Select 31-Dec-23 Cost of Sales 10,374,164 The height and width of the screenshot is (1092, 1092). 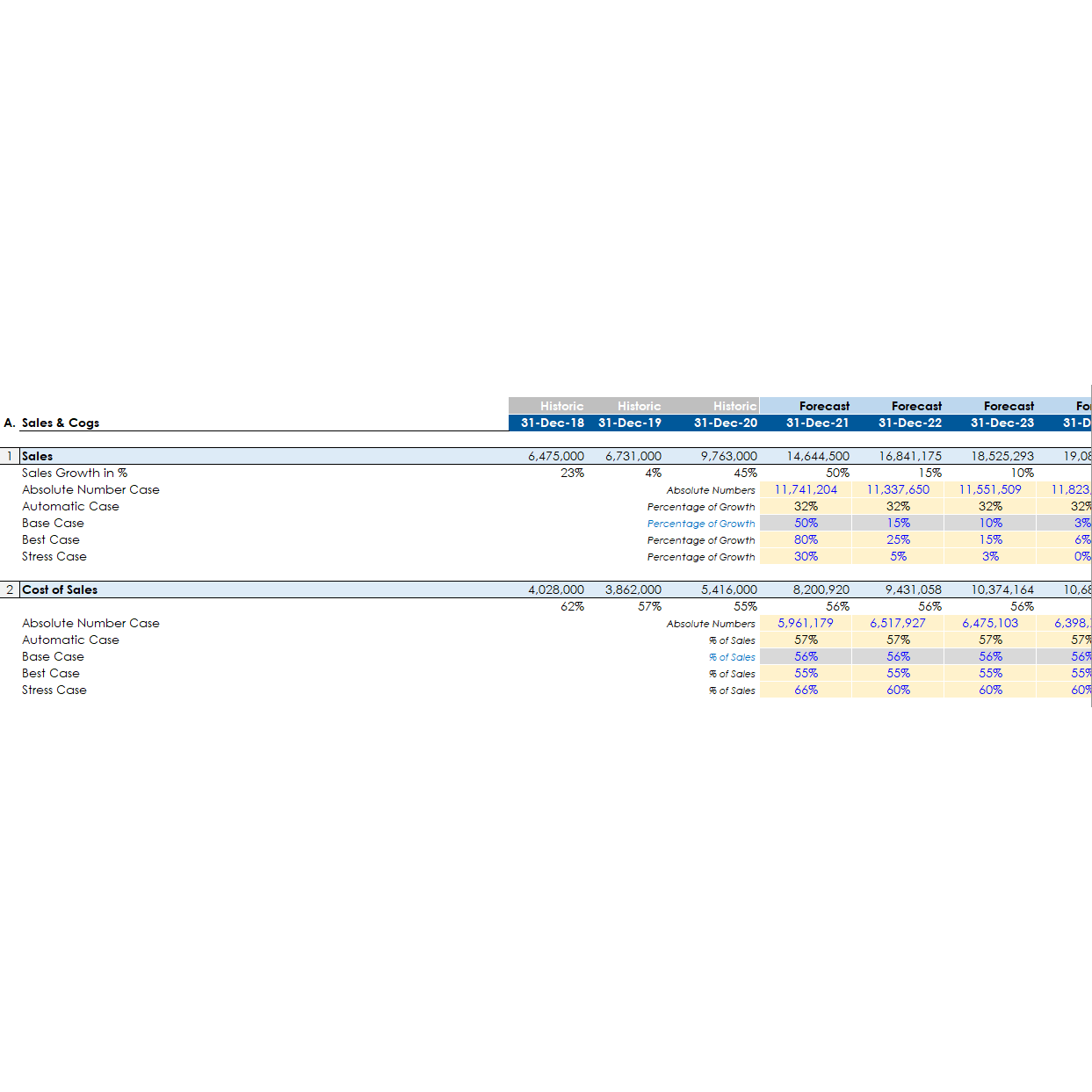(1002, 589)
